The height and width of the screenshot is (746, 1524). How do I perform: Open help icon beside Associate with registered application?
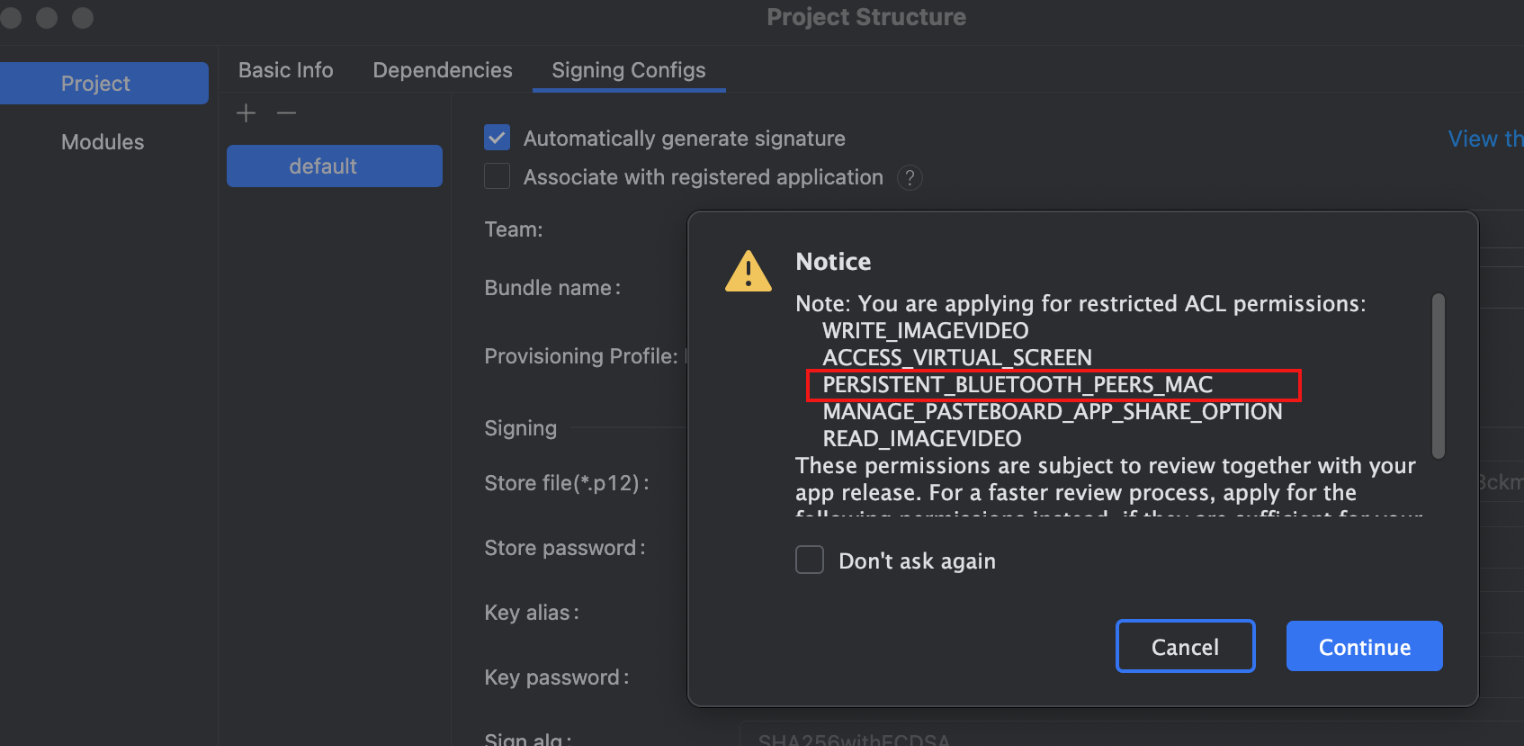[909, 178]
